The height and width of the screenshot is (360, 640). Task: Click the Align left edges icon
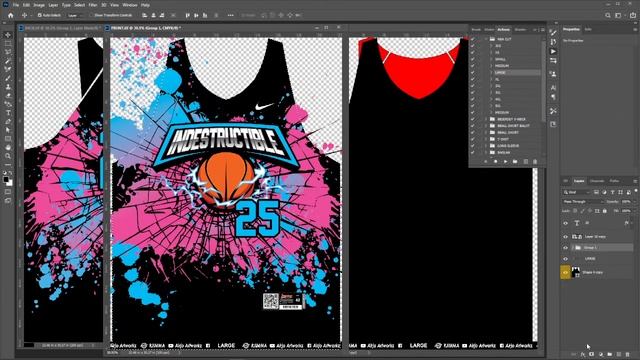click(x=144, y=15)
